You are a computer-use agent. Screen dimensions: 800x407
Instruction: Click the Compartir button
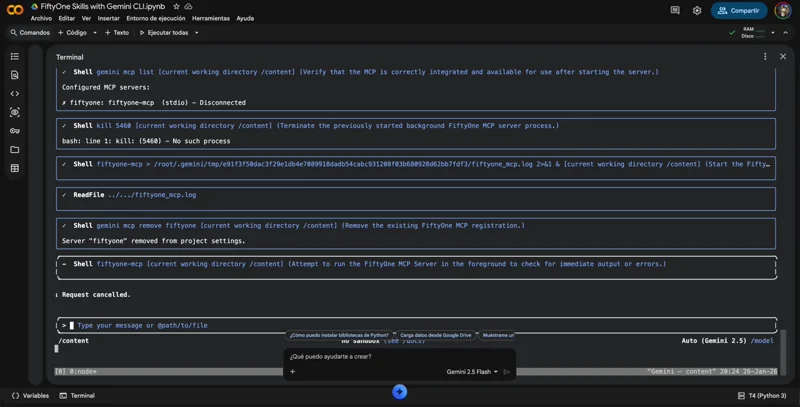click(739, 11)
